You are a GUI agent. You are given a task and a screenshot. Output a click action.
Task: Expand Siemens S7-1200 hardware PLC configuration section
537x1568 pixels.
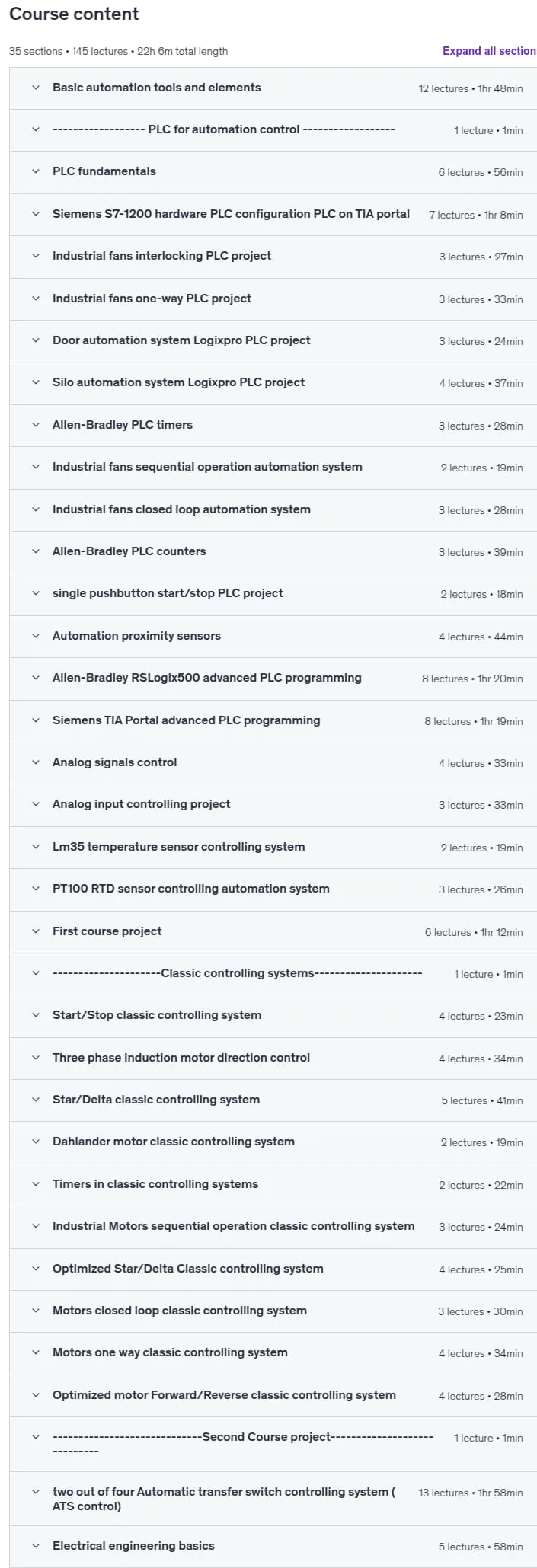[x=273, y=214]
